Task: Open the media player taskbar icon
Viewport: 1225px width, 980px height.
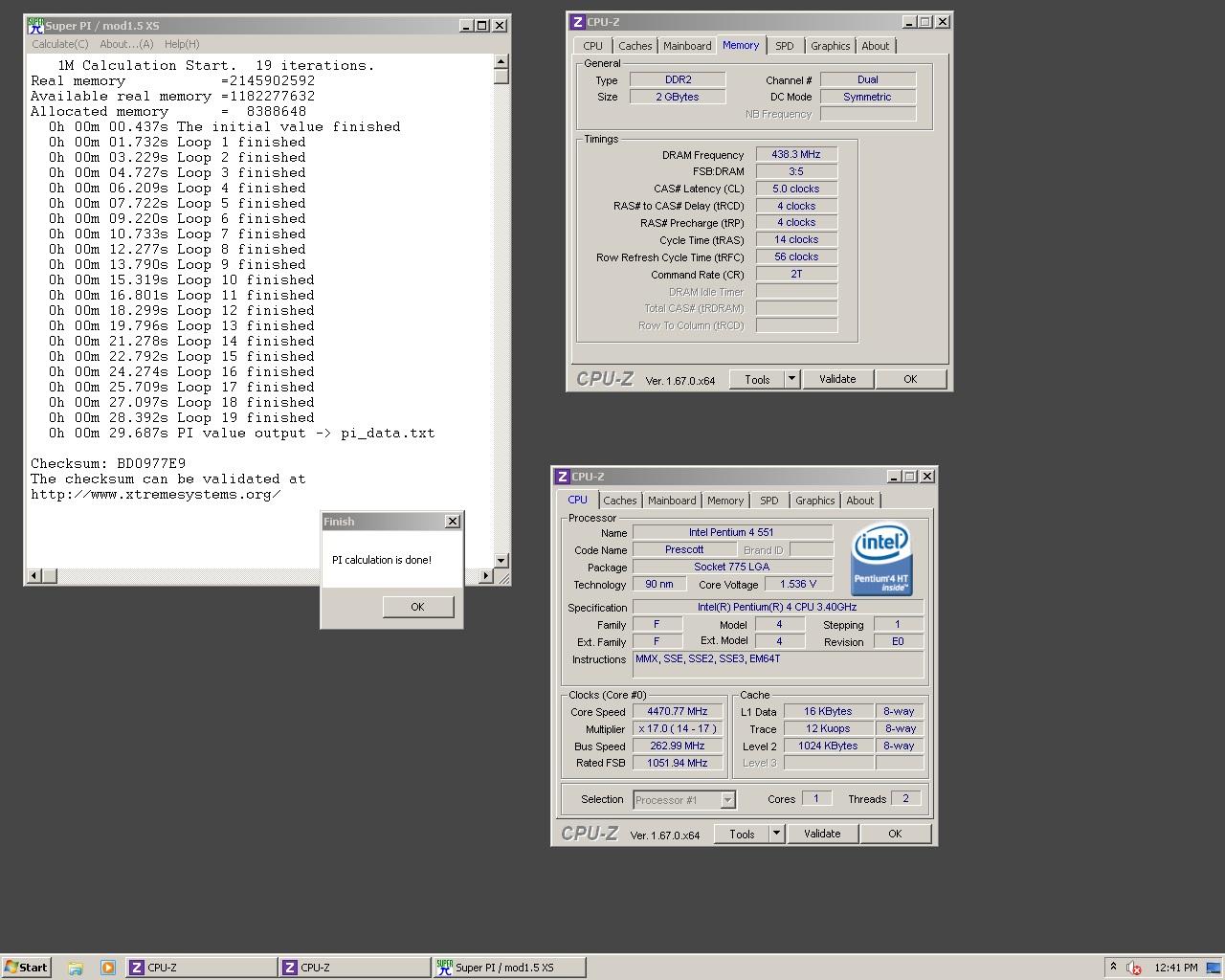Action: (107, 968)
